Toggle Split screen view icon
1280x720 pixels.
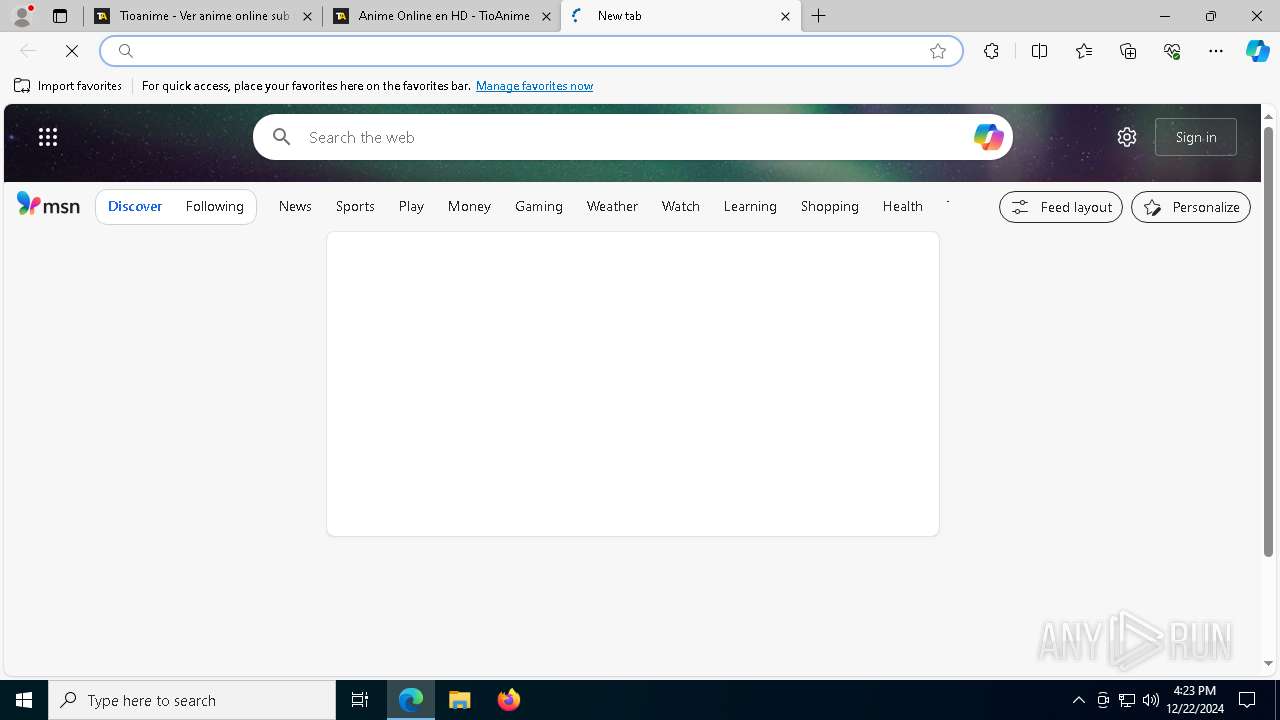point(1039,51)
